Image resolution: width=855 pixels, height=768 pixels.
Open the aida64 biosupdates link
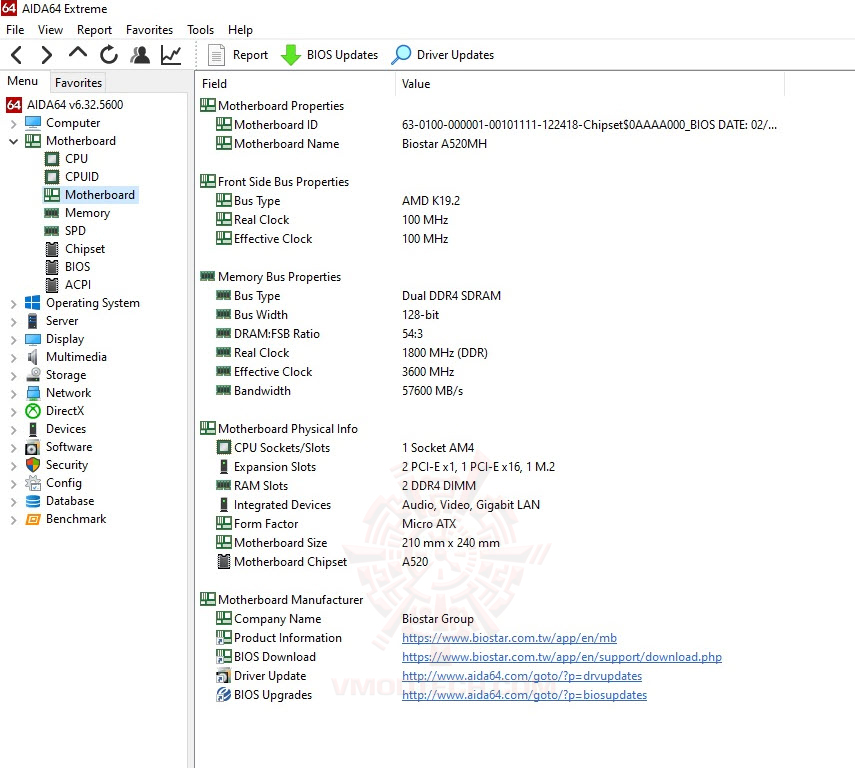click(x=524, y=695)
